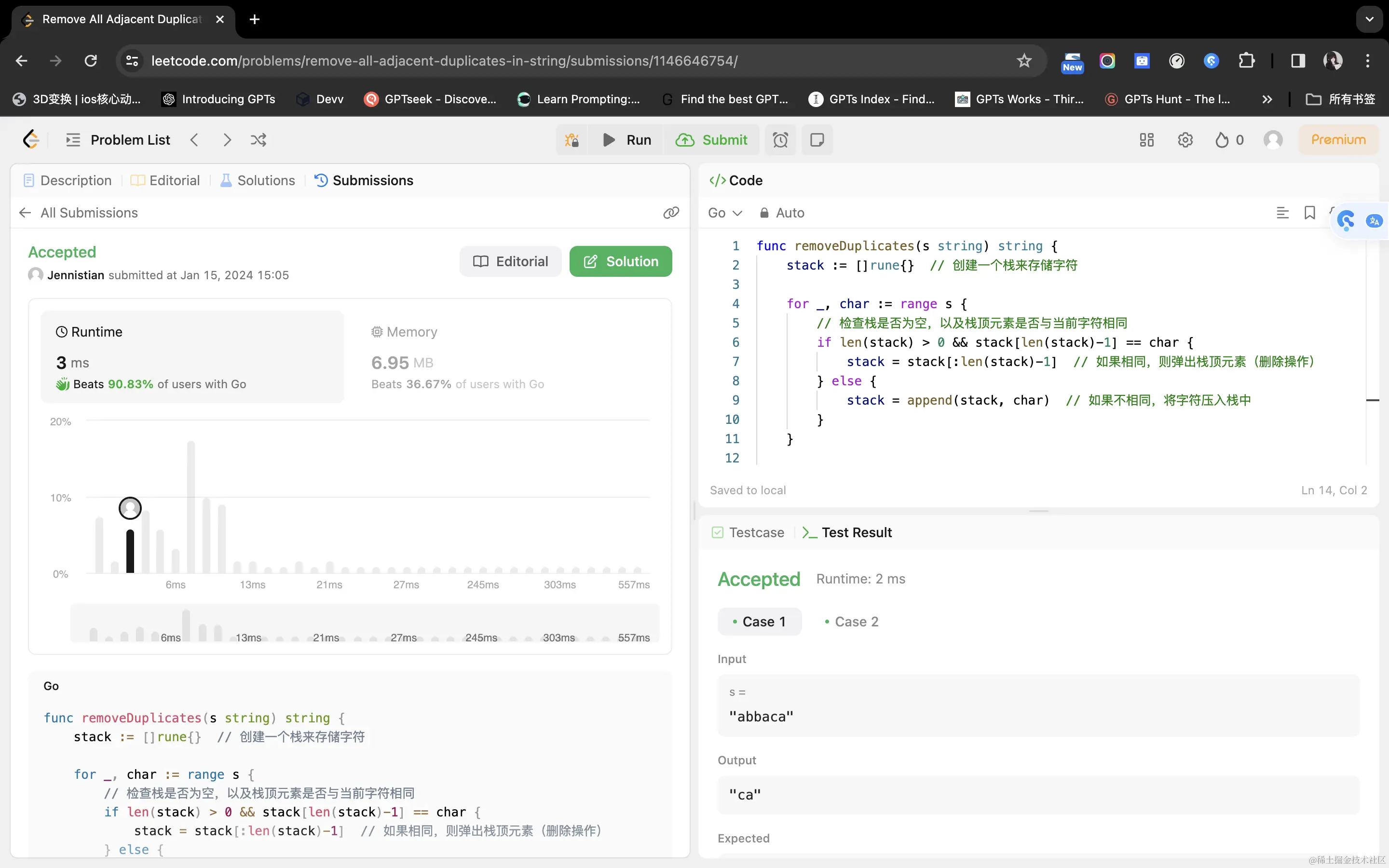Expand the browser tab search dropdown

1370,19
